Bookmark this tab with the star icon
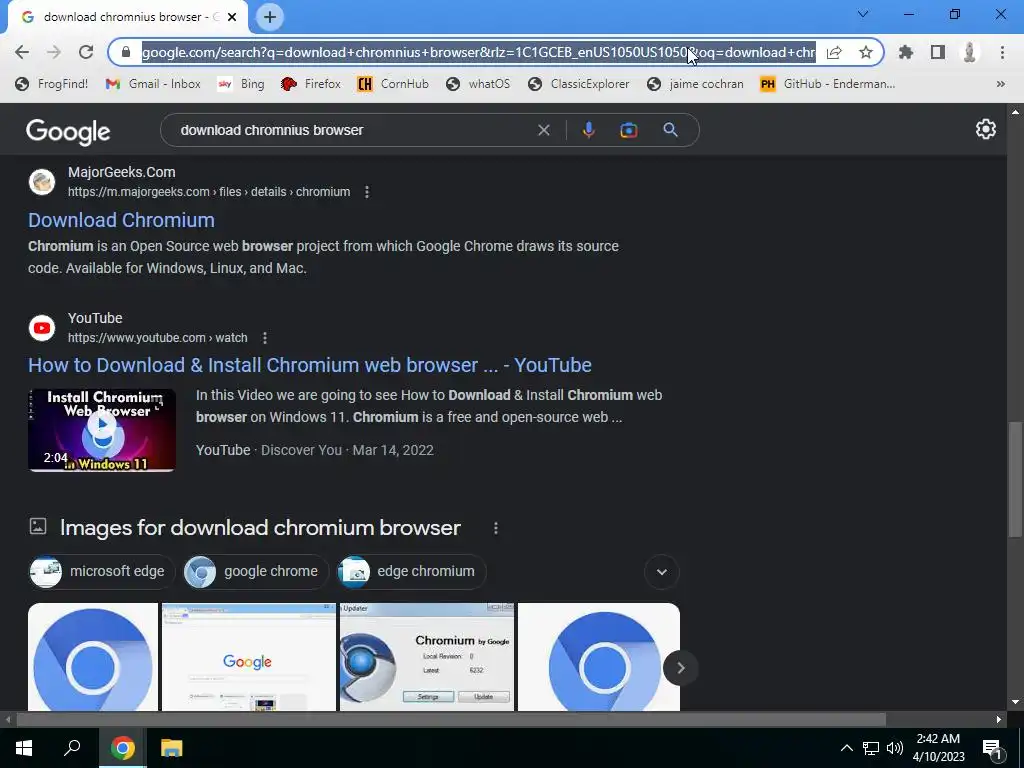Screen dimensions: 1024x768 tap(866, 52)
